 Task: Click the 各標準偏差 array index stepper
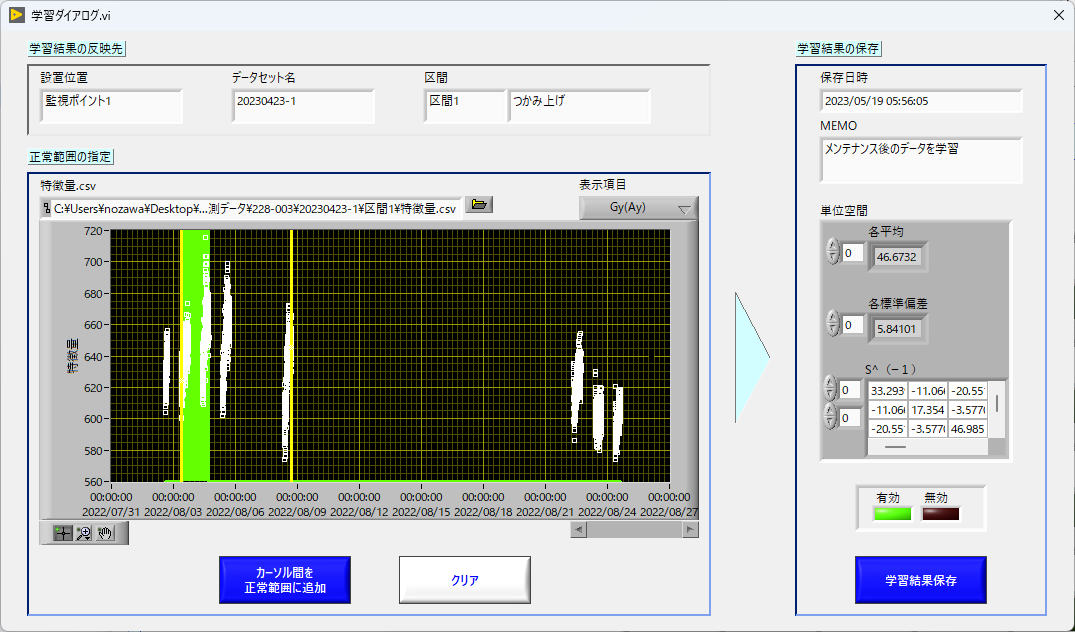point(832,323)
